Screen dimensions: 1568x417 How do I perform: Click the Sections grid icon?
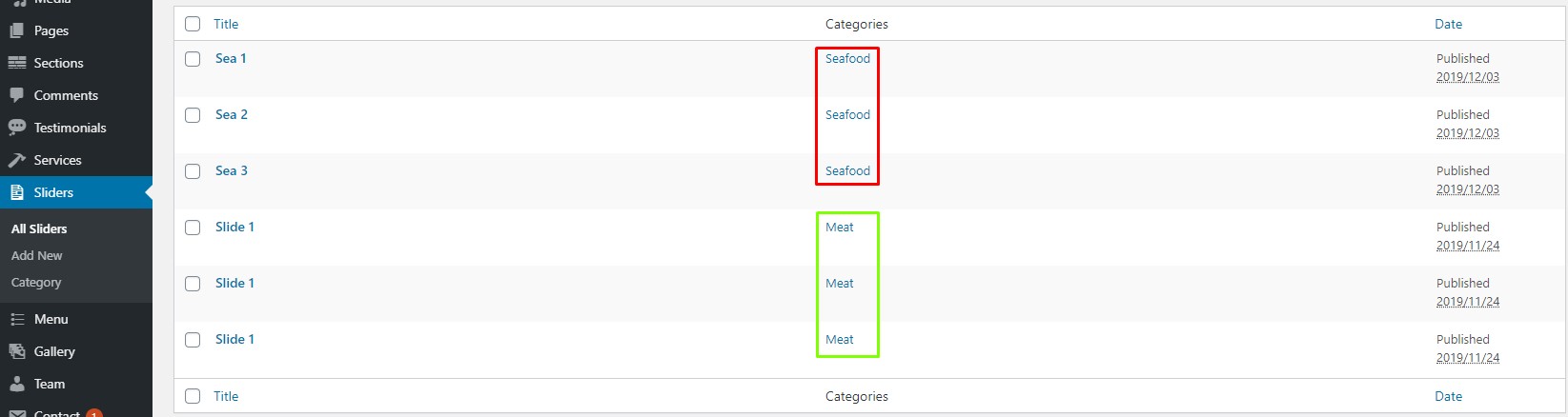(16, 63)
